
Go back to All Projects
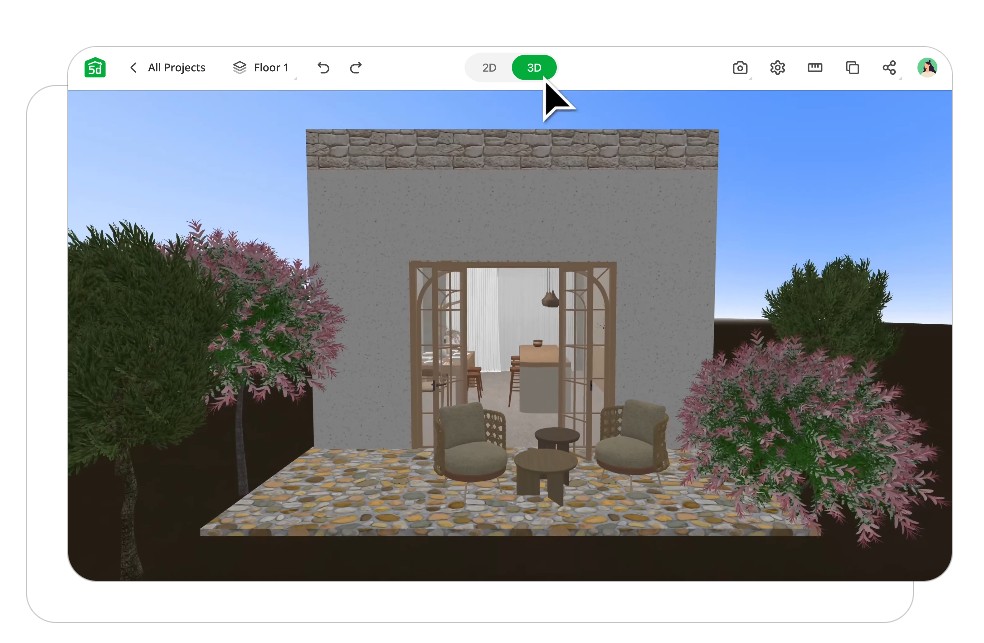[167, 68]
